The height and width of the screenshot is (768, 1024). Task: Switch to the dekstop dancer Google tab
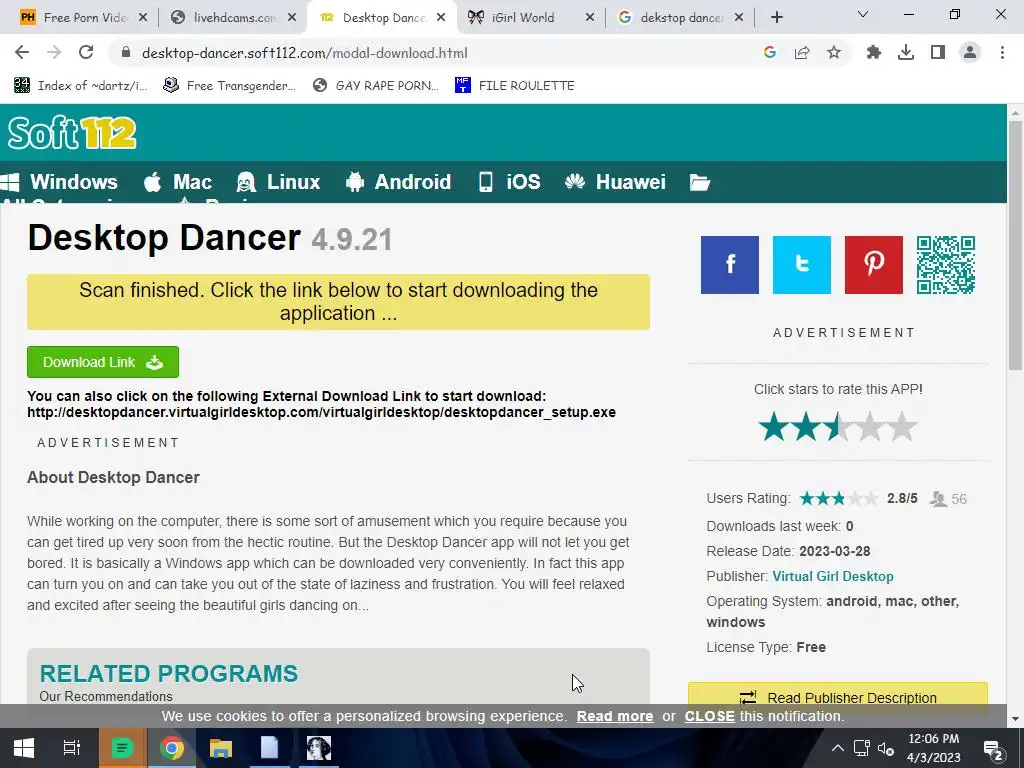pyautogui.click(x=681, y=18)
